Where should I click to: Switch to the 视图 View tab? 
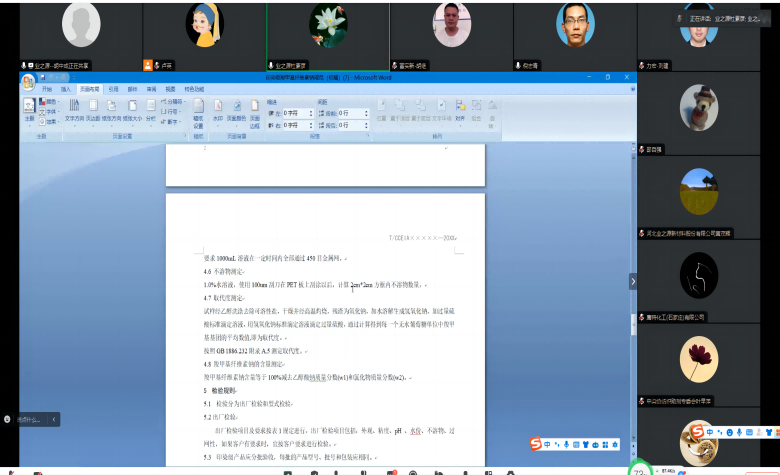pos(170,89)
